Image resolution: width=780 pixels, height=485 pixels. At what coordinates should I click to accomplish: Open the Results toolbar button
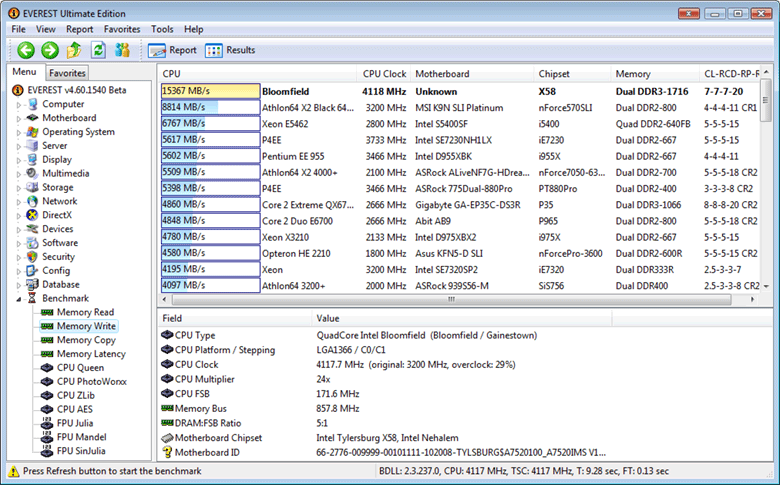coord(230,50)
